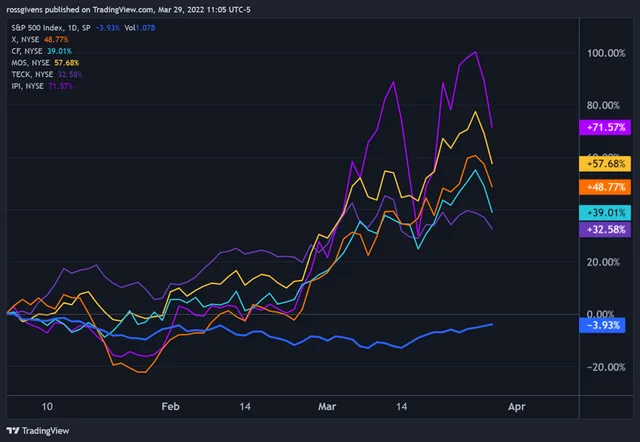Select the X, NYSE legend entry
The width and height of the screenshot is (640, 442).
pyautogui.click(x=40, y=40)
